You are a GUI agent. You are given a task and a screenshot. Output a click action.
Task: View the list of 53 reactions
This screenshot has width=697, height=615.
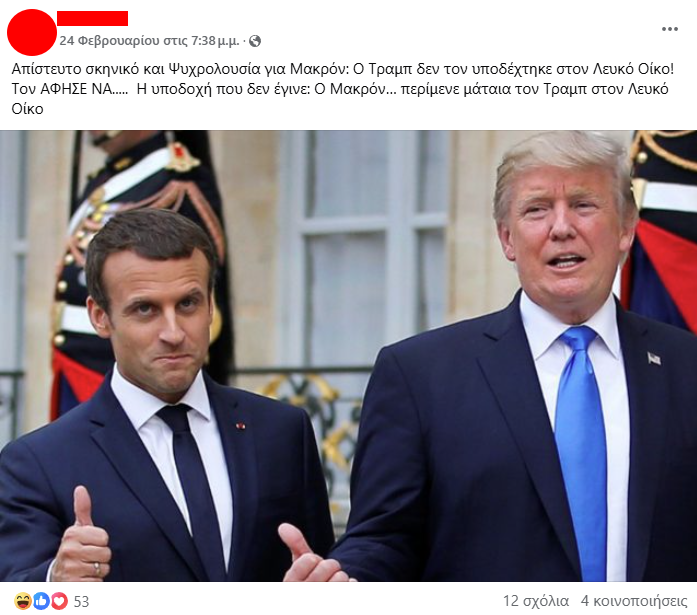[x=81, y=602]
